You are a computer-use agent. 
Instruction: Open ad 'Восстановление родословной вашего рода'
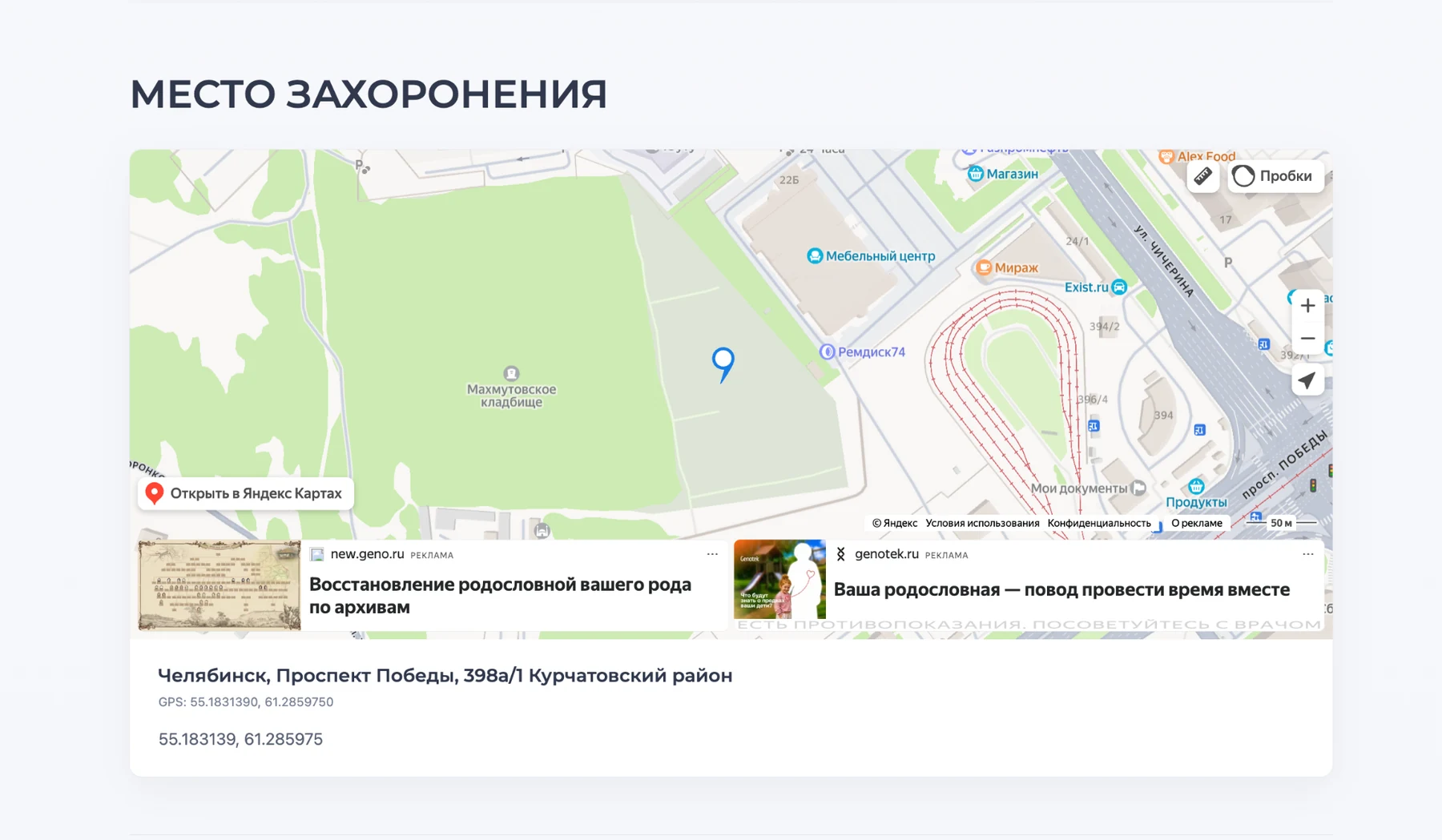(500, 596)
